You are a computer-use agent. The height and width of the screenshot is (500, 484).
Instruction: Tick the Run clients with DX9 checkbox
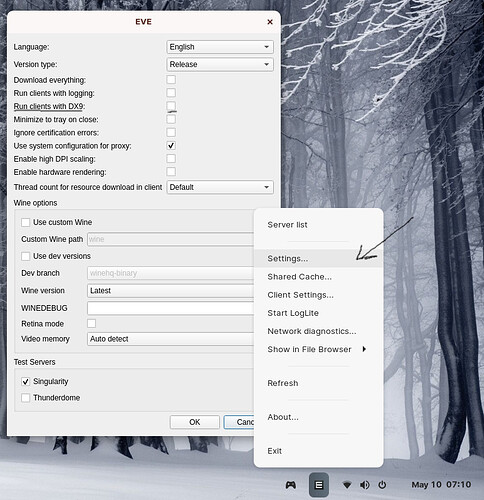[171, 106]
